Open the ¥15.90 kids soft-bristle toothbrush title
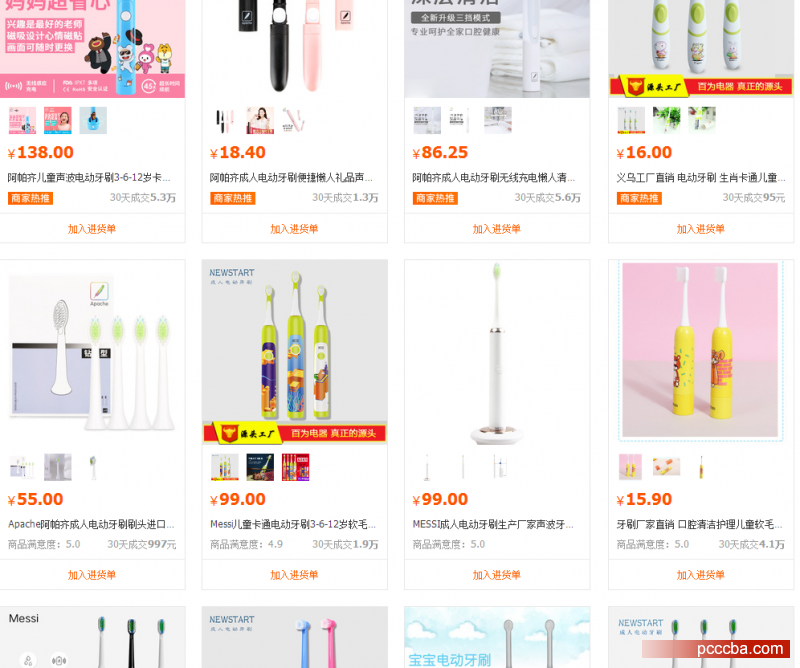 click(x=700, y=524)
